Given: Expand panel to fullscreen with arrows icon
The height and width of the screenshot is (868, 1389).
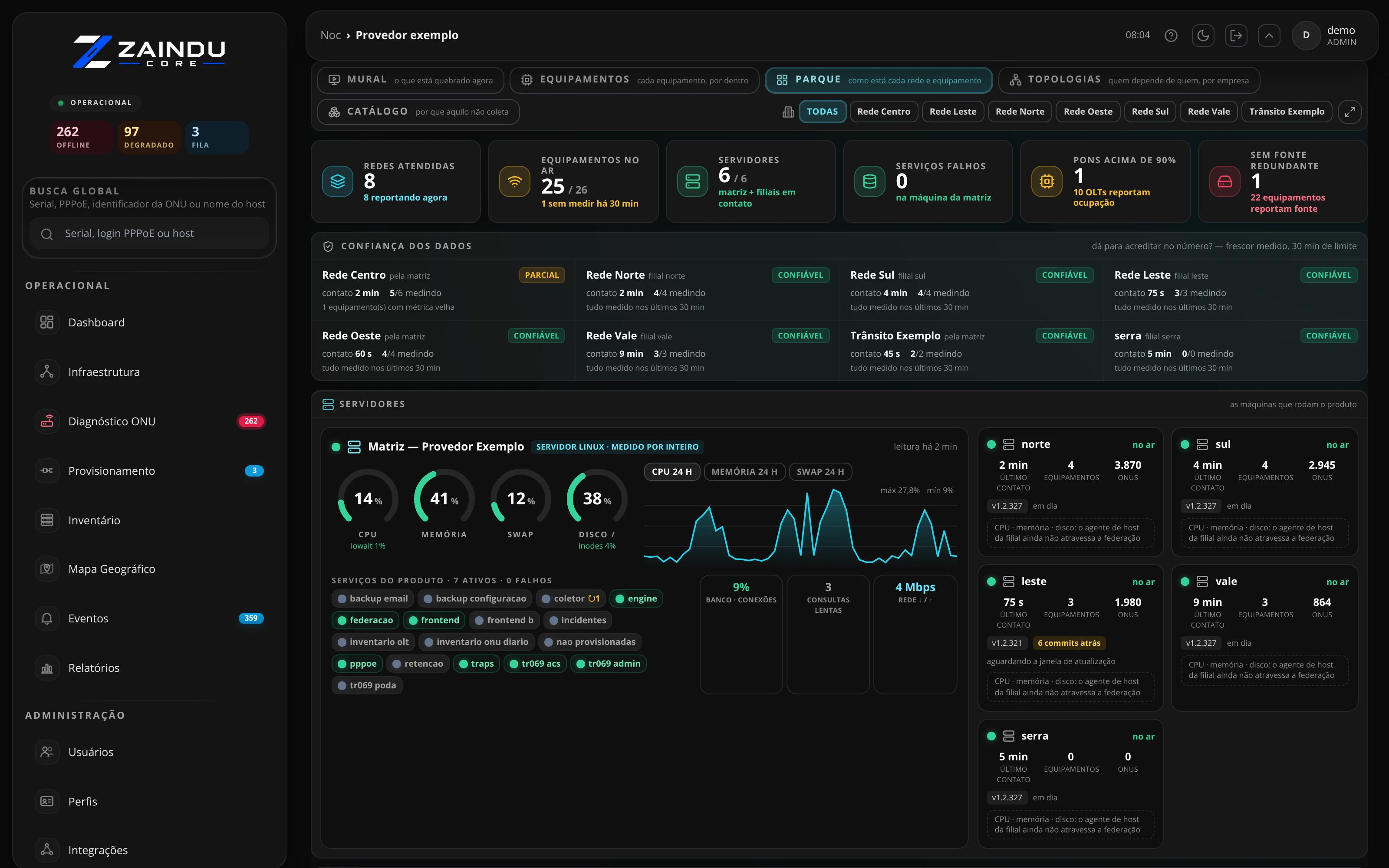Looking at the screenshot, I should tap(1350, 112).
